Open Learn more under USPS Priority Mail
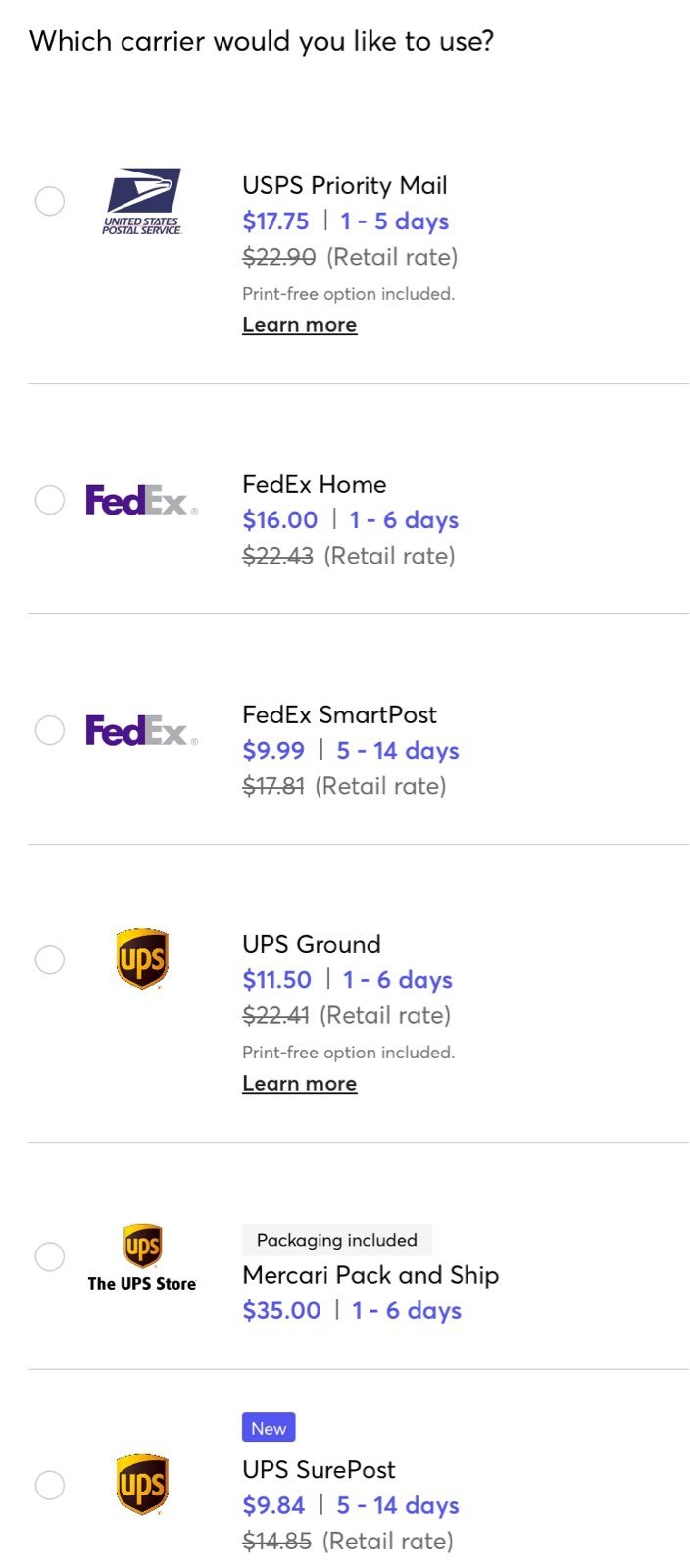The width and height of the screenshot is (690, 1568). pyautogui.click(x=300, y=325)
